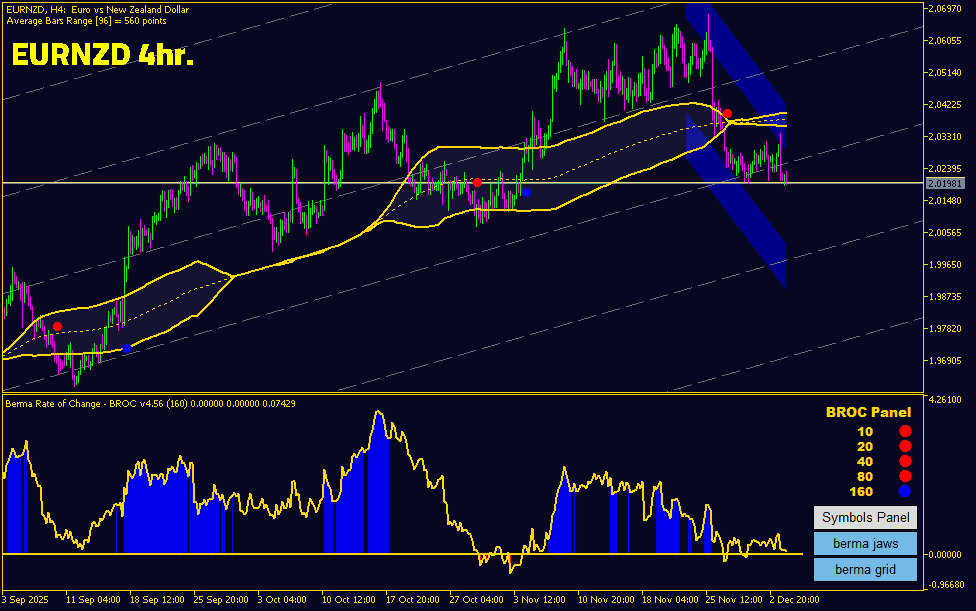Click the 2.05140 price scale label

(x=945, y=73)
